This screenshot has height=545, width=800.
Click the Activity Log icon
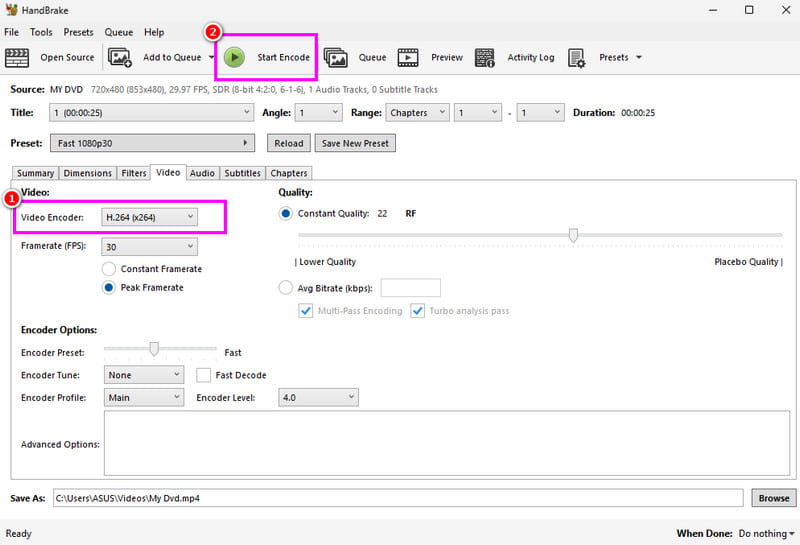[484, 58]
